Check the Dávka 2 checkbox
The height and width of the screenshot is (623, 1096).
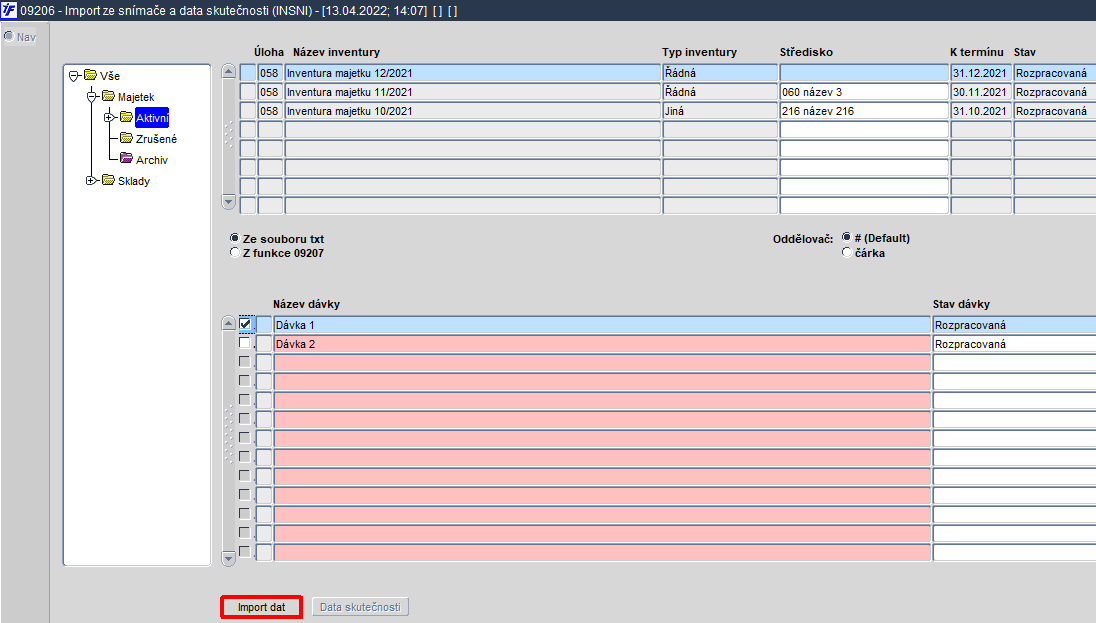(245, 343)
